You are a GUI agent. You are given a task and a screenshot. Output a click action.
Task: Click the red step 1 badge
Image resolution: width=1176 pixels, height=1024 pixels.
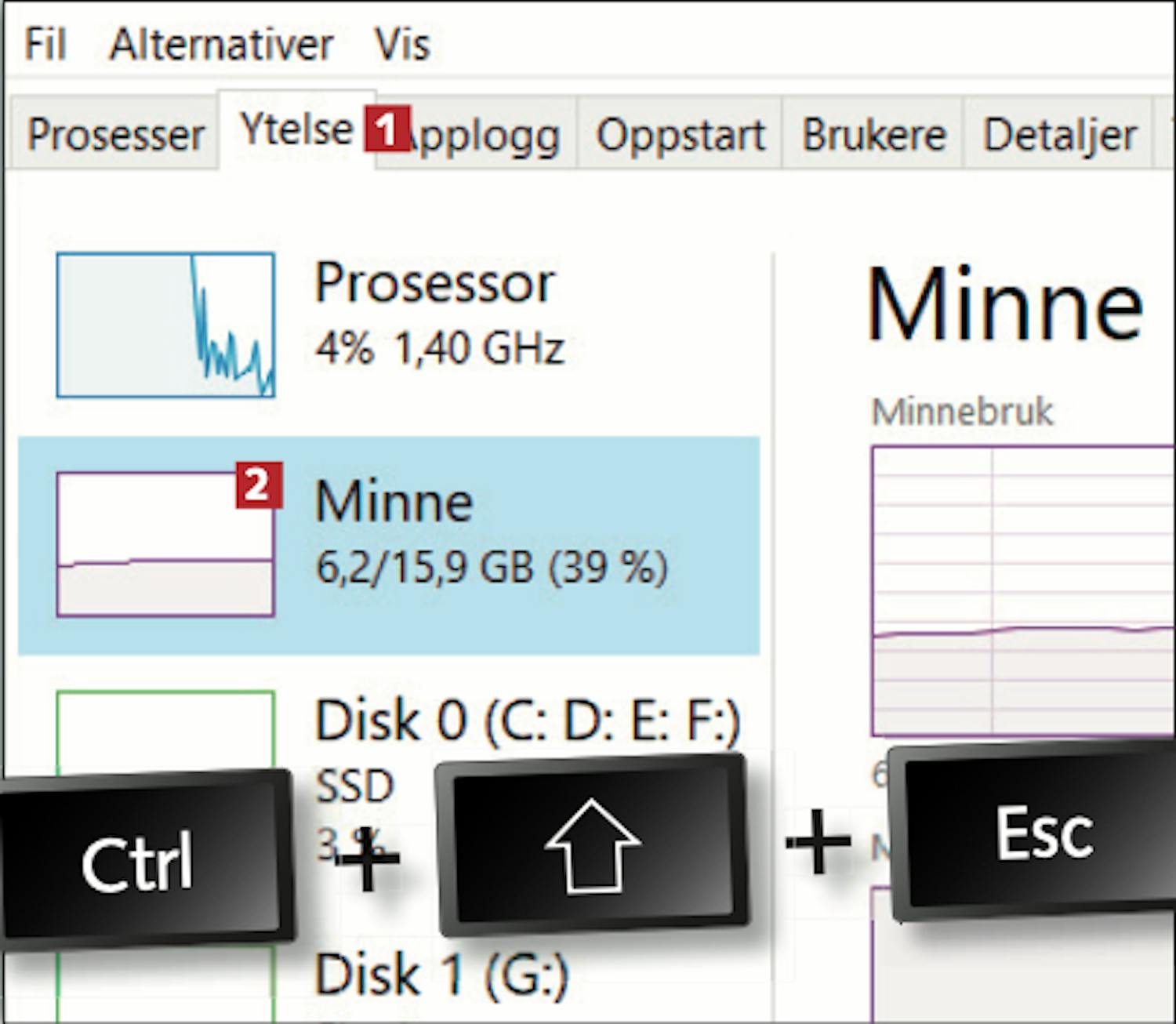pyautogui.click(x=387, y=130)
